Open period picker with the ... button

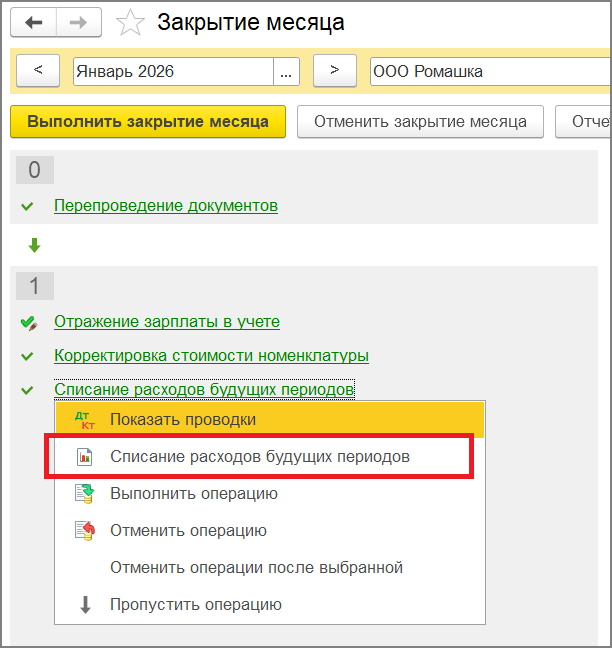(288, 71)
